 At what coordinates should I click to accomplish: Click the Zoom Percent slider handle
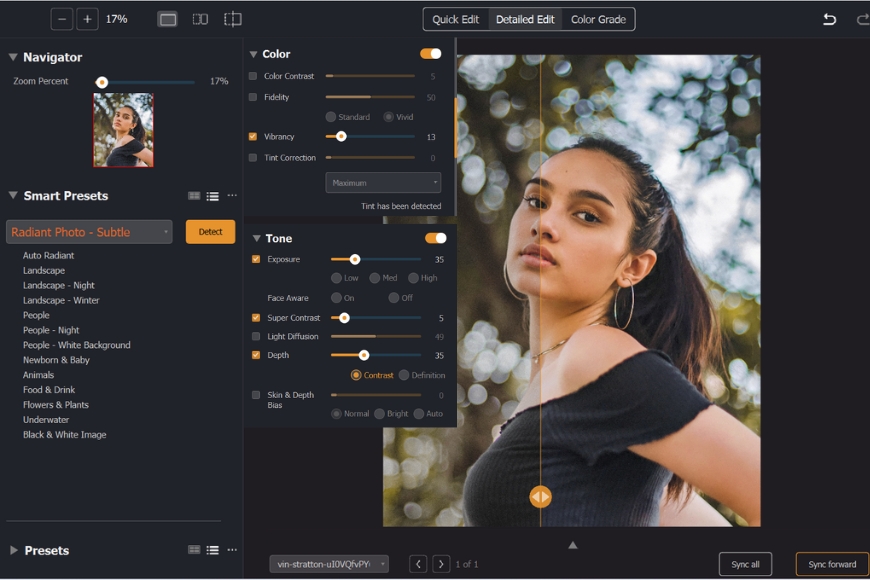pos(102,82)
